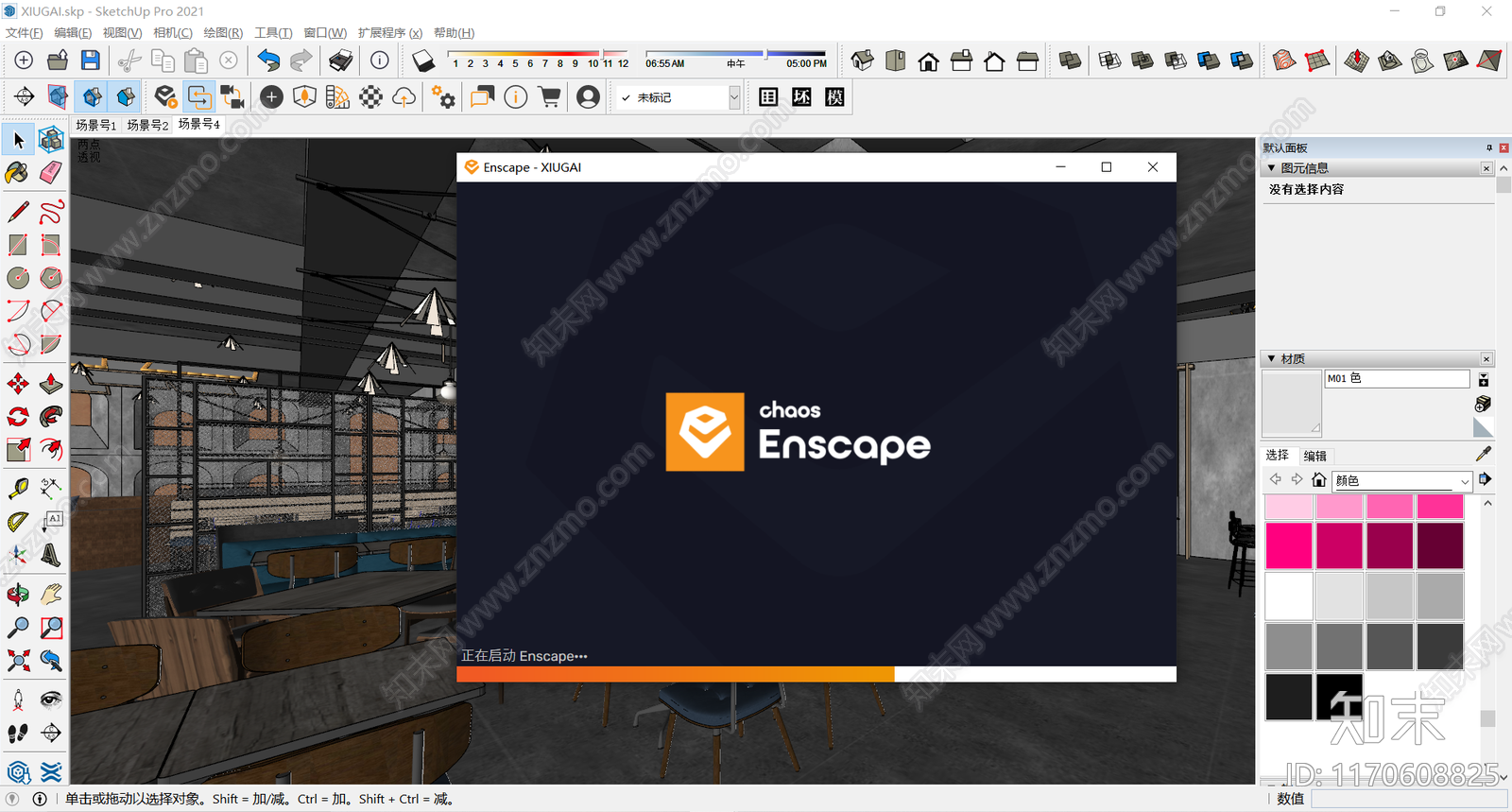Toggle Enscape Synchronize Views button
The height and width of the screenshot is (812, 1512).
232,96
